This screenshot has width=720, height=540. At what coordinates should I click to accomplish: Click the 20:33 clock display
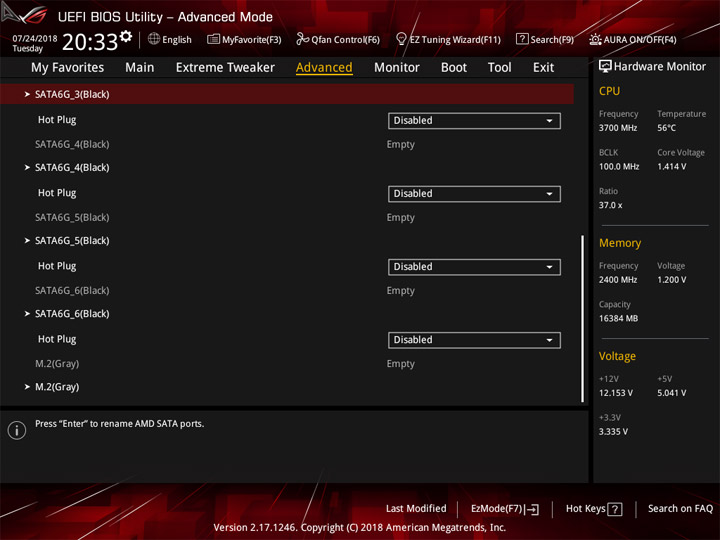pos(90,42)
